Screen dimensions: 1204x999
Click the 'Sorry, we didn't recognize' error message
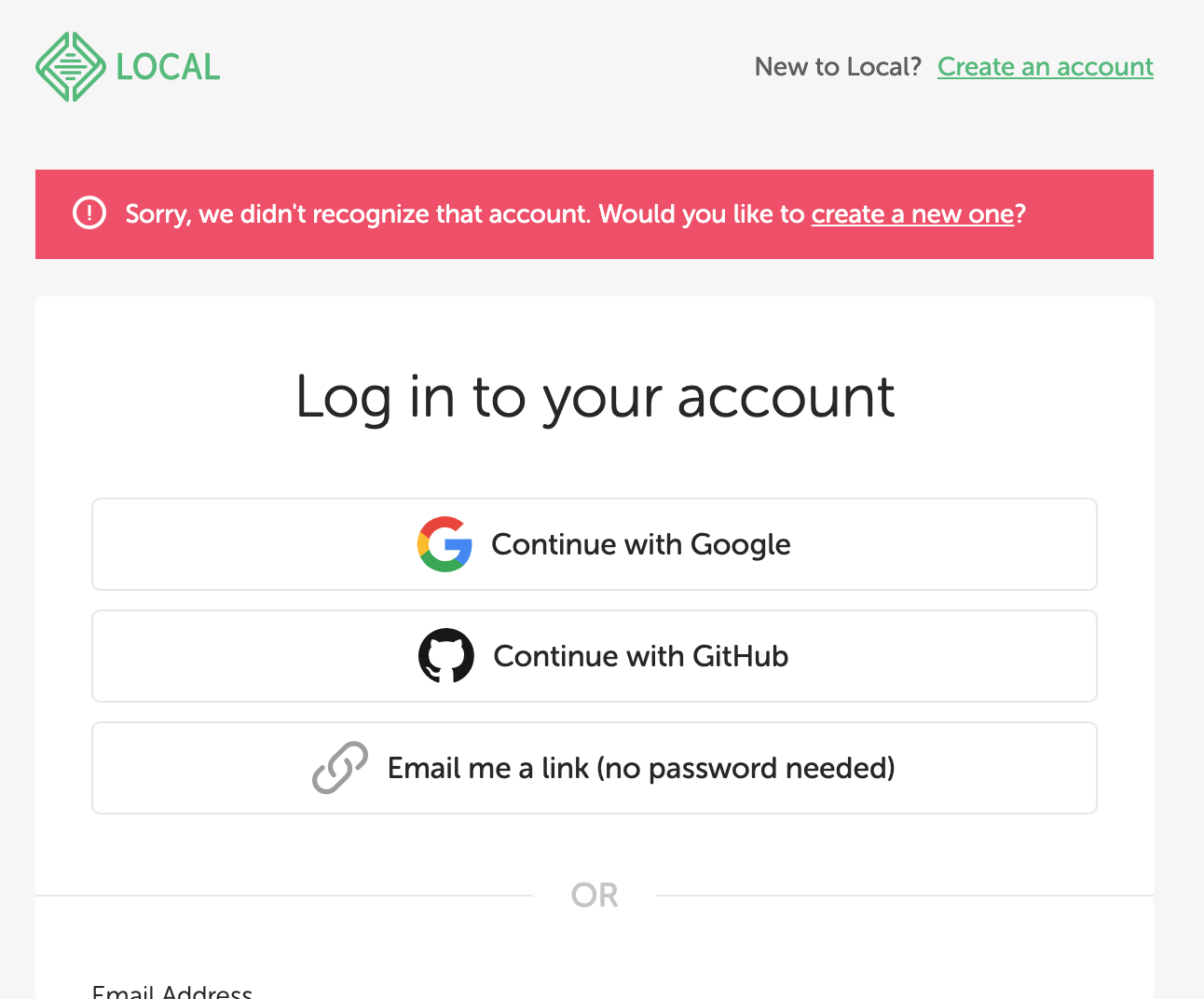coord(466,214)
